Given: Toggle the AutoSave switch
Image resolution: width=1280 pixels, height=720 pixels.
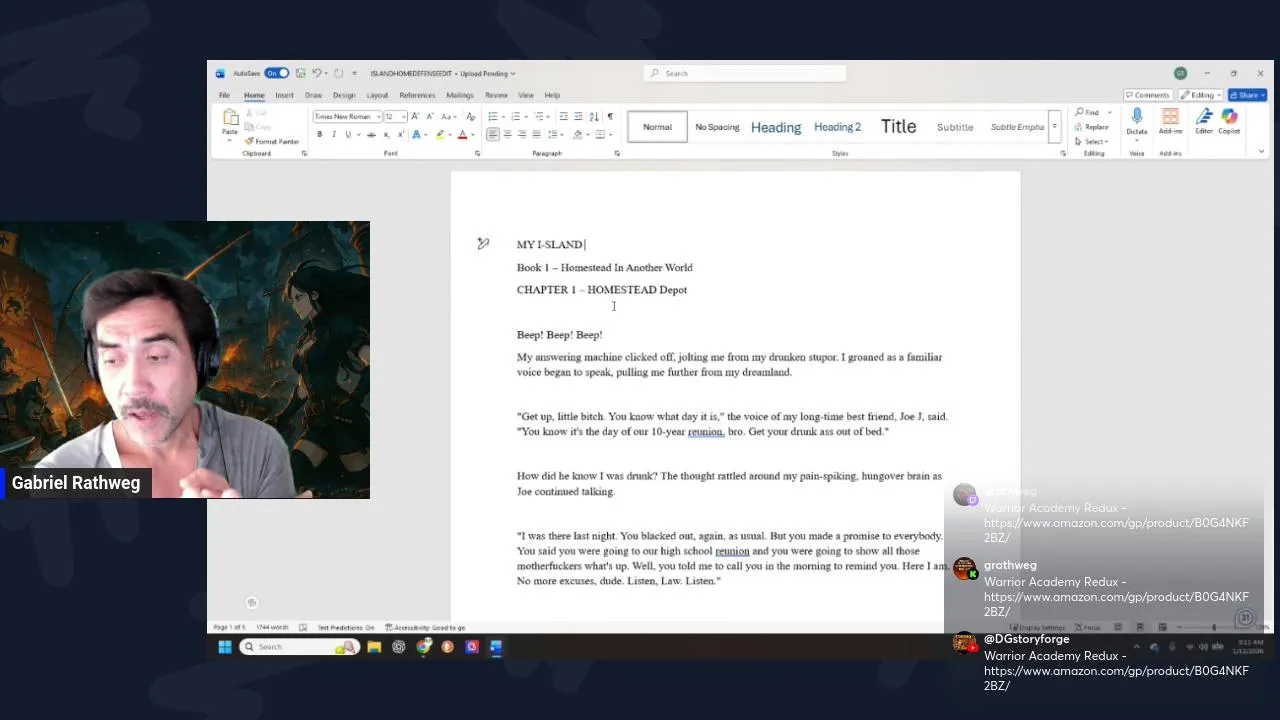Looking at the screenshot, I should point(277,73).
